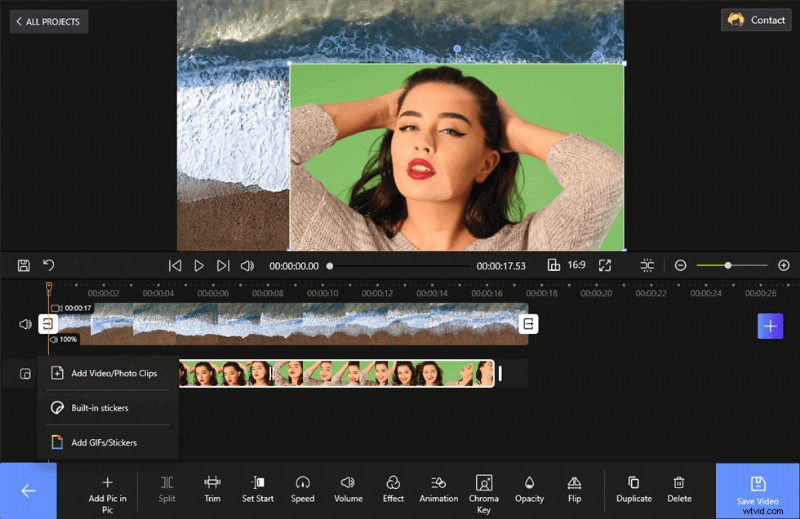Image resolution: width=800 pixels, height=519 pixels.
Task: Open the Animation tool
Action: point(438,489)
